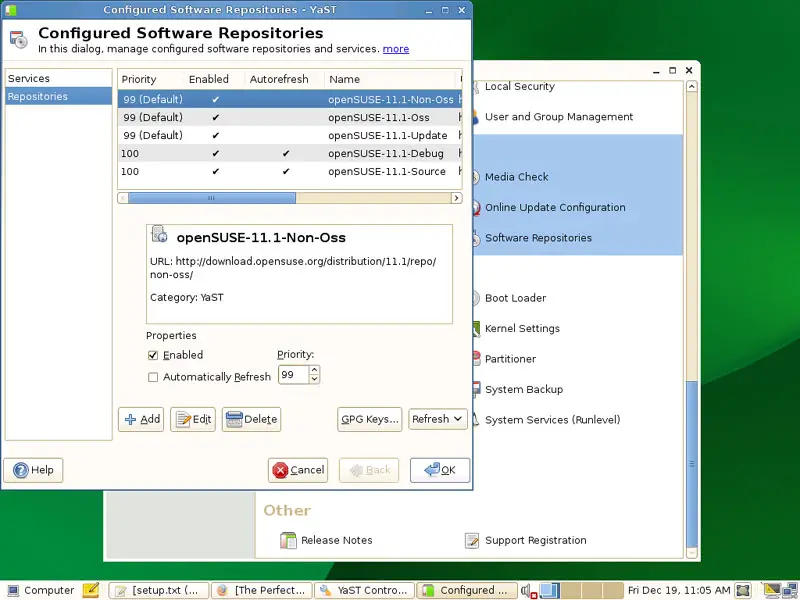The image size is (800, 600).
Task: Click the repository icon beside openSUSE-11.1-Non-Oss title
Action: pyautogui.click(x=159, y=234)
